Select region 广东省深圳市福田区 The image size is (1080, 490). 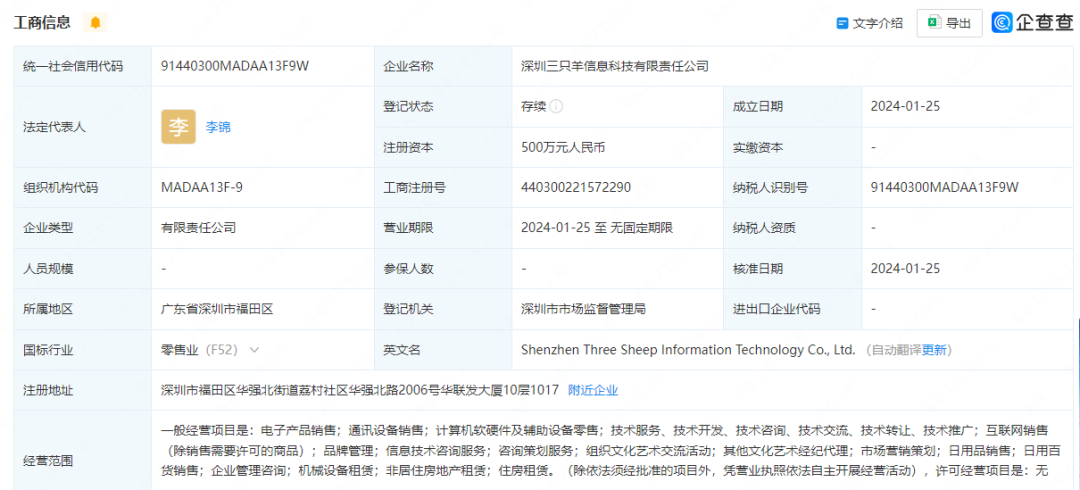217,309
